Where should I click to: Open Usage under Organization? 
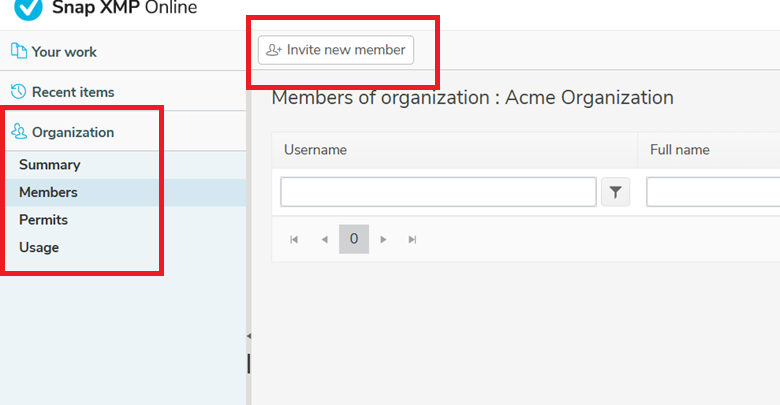tap(39, 247)
